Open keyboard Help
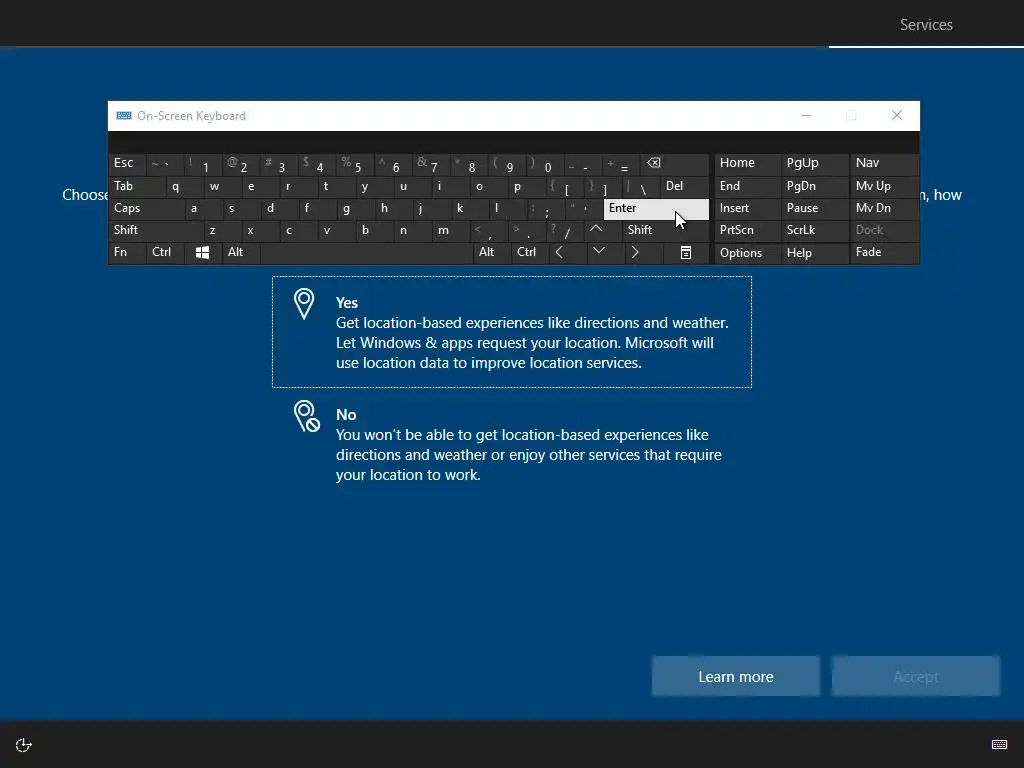Viewport: 1024px width, 768px height. pos(814,253)
